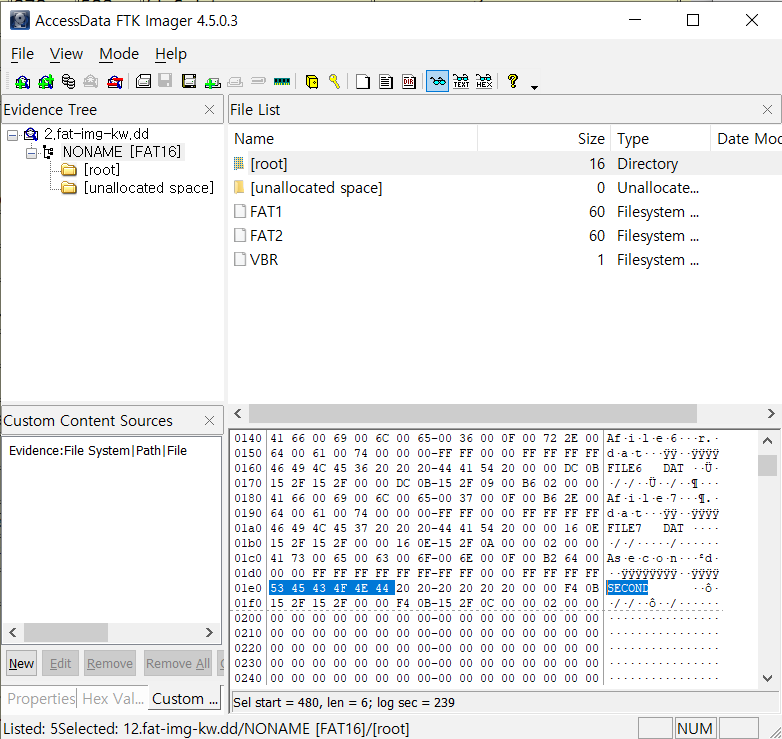The height and width of the screenshot is (739, 782).
Task: Select the VBR file entry
Action: 505,259
